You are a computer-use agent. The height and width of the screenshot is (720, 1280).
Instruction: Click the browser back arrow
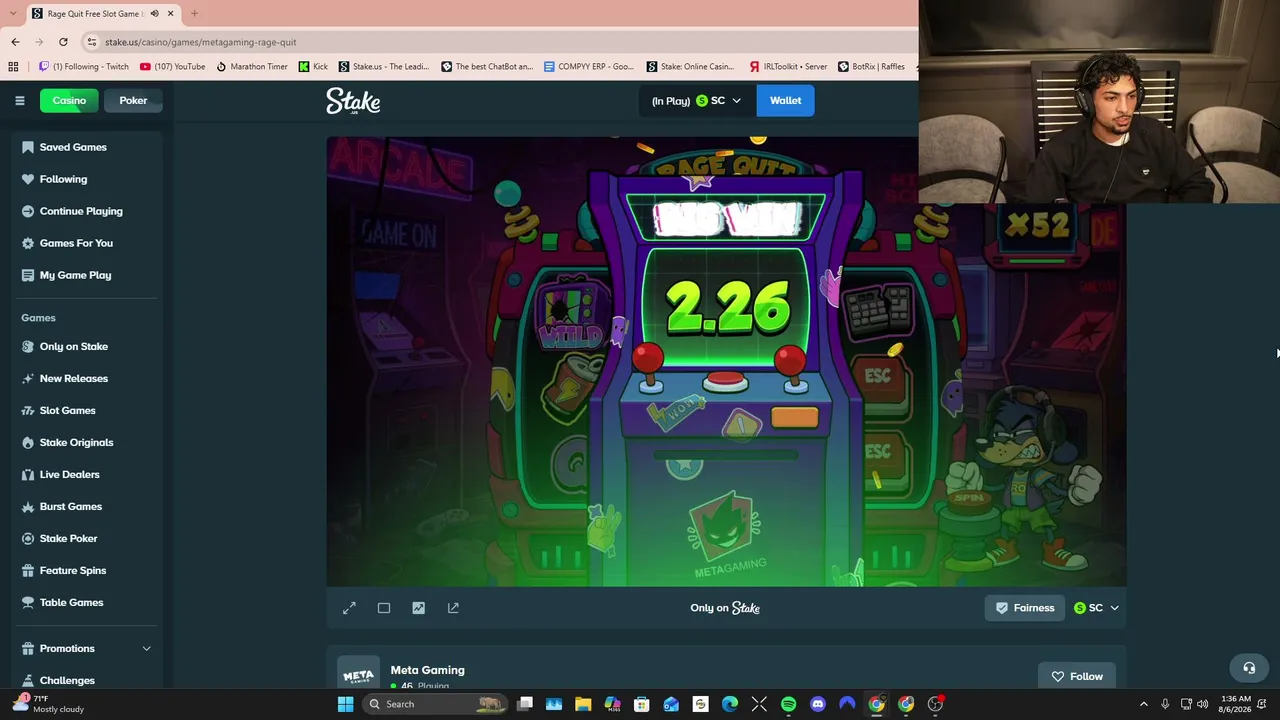tap(15, 42)
